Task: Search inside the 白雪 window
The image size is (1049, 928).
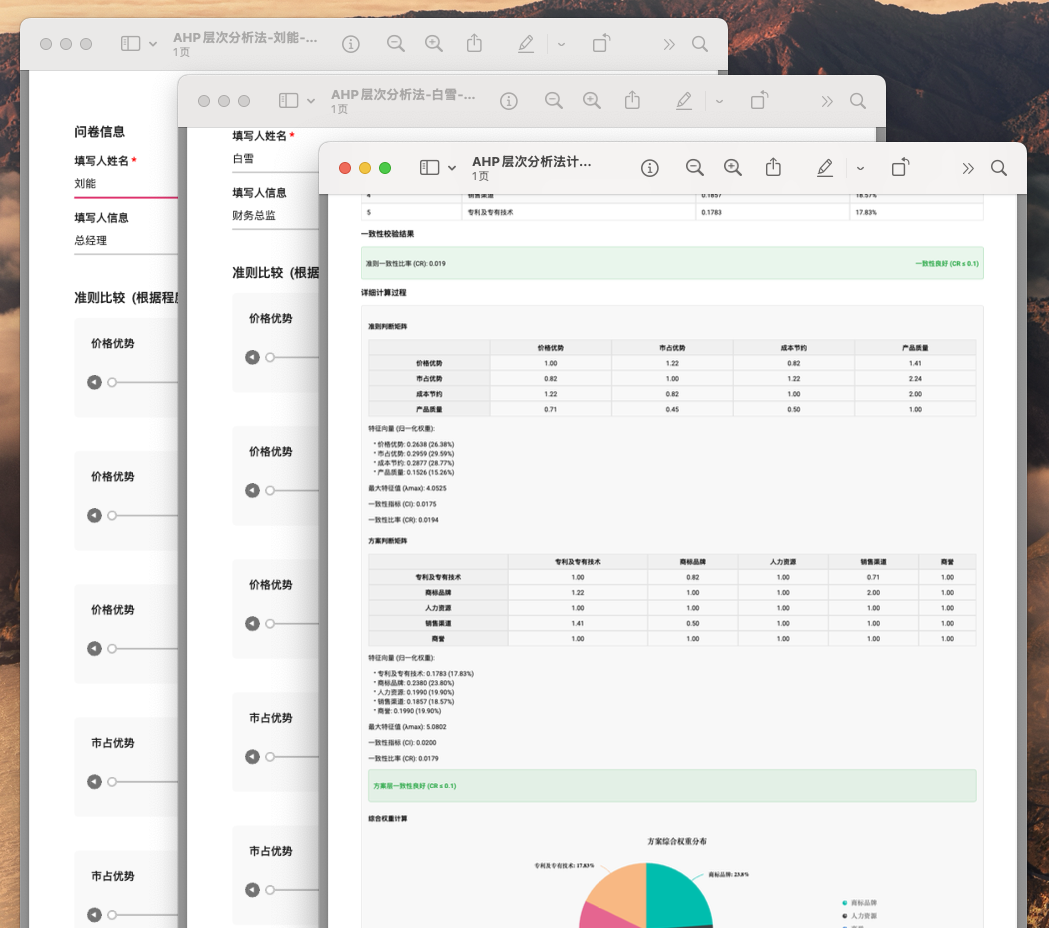Action: coord(858,101)
